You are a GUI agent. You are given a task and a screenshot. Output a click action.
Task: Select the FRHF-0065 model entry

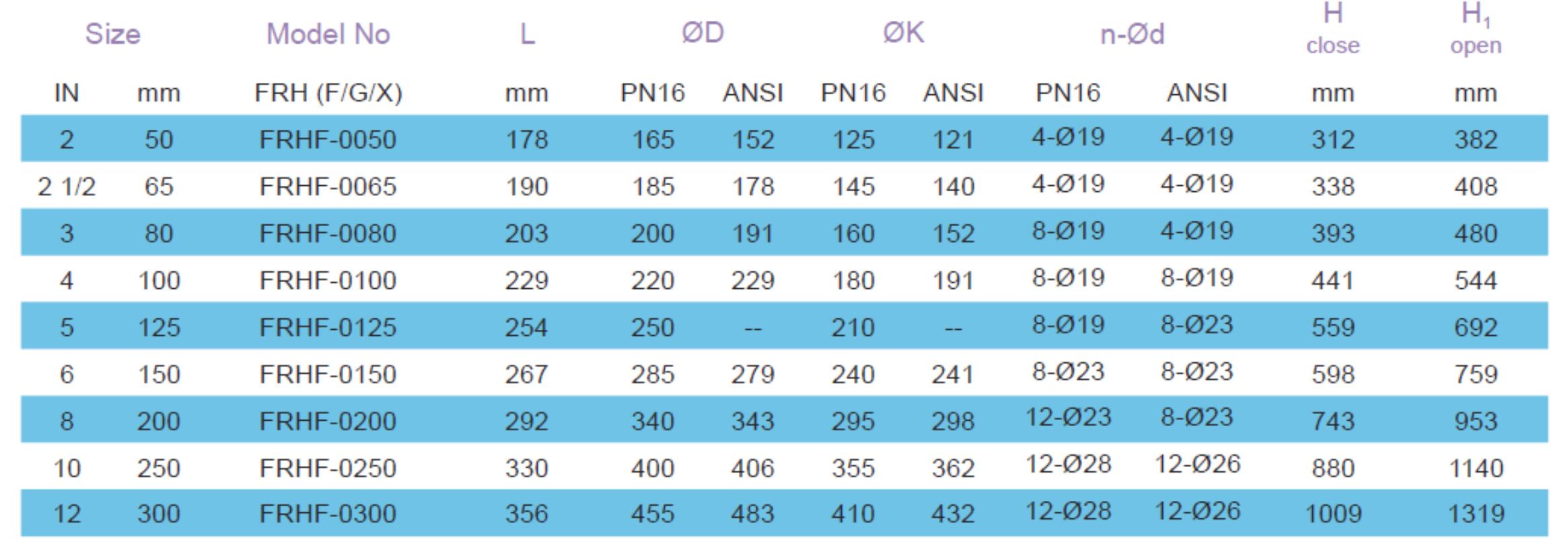(328, 186)
